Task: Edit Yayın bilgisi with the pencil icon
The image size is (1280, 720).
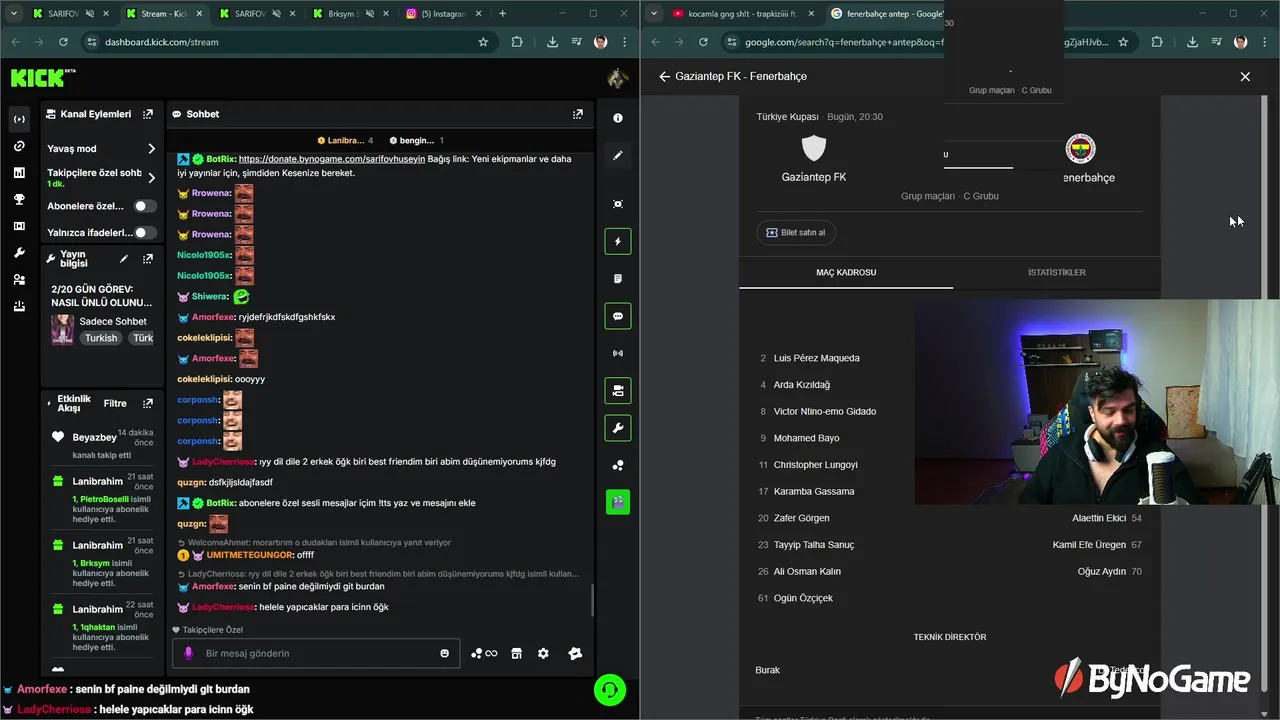Action: point(124,258)
